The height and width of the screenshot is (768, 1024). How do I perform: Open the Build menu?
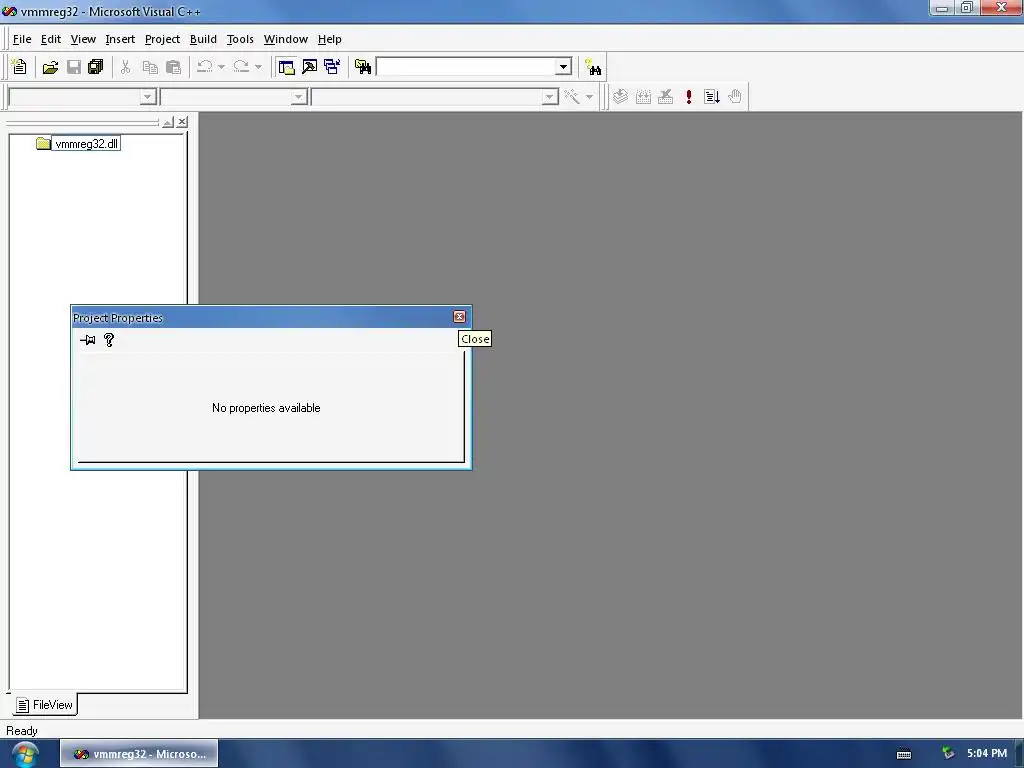tap(203, 39)
